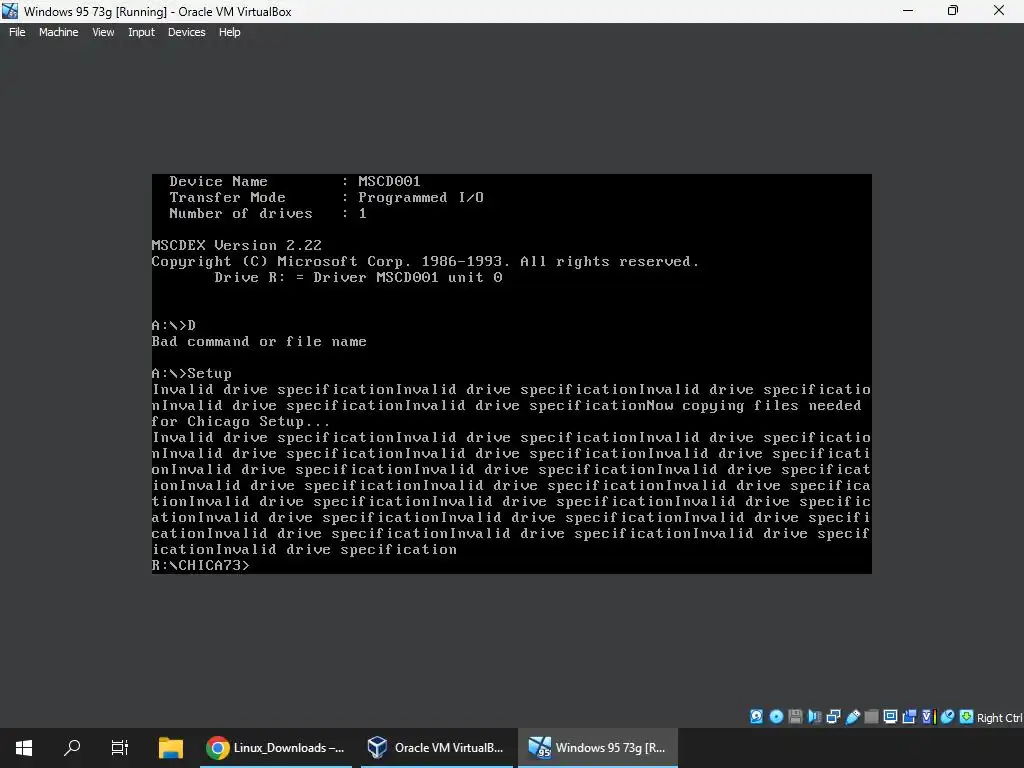Open the Input menu
Image resolution: width=1024 pixels, height=768 pixels.
pos(141,32)
